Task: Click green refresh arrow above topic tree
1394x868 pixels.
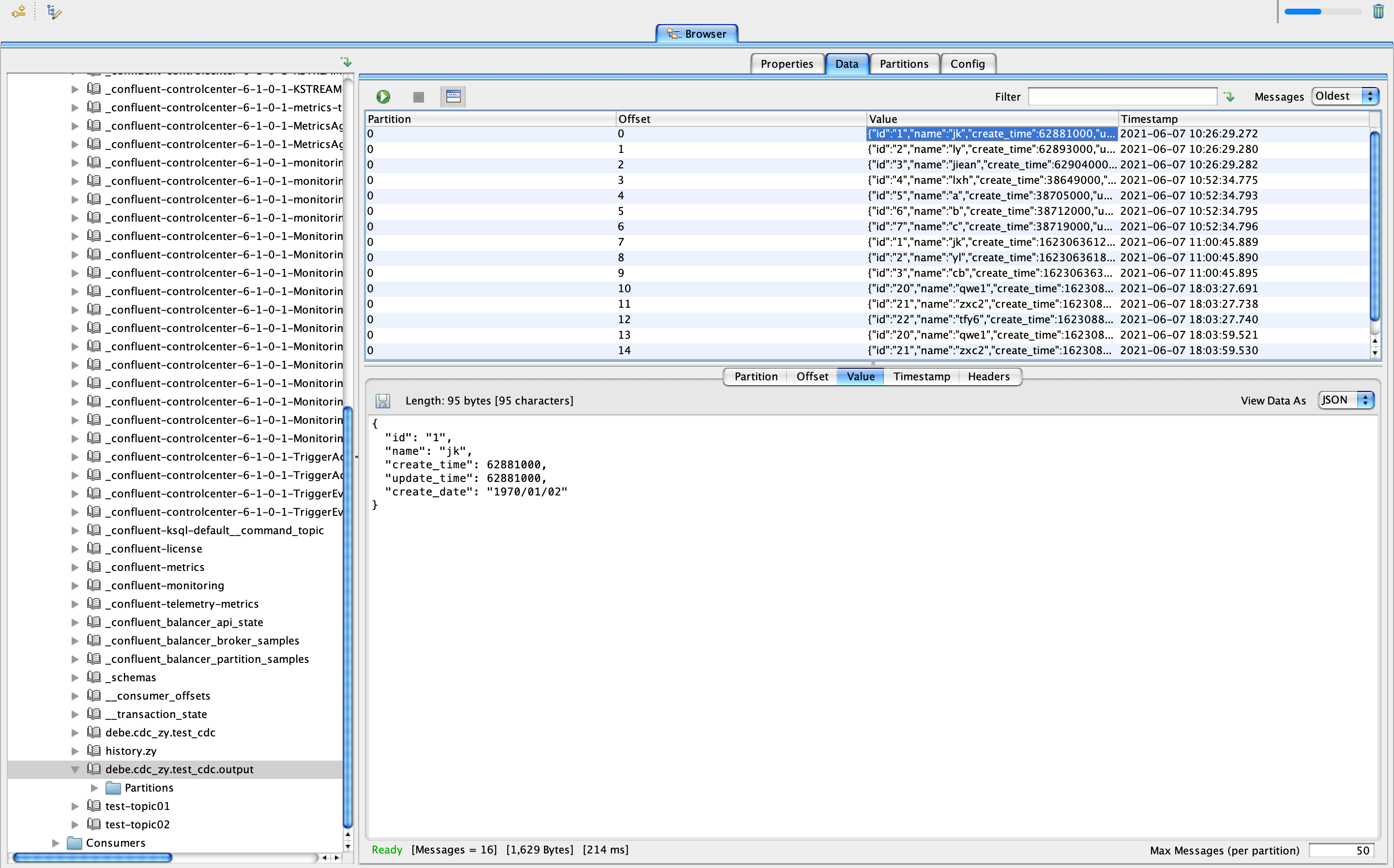Action: pos(346,61)
